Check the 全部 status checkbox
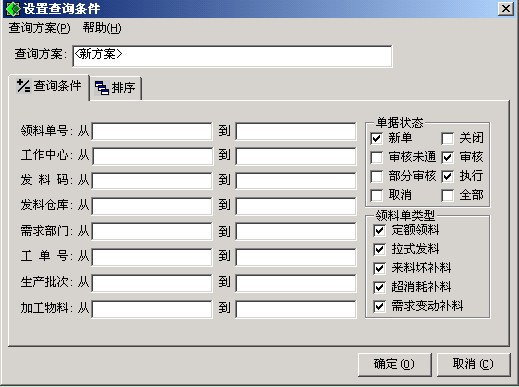This screenshot has height=387, width=519. click(x=447, y=195)
